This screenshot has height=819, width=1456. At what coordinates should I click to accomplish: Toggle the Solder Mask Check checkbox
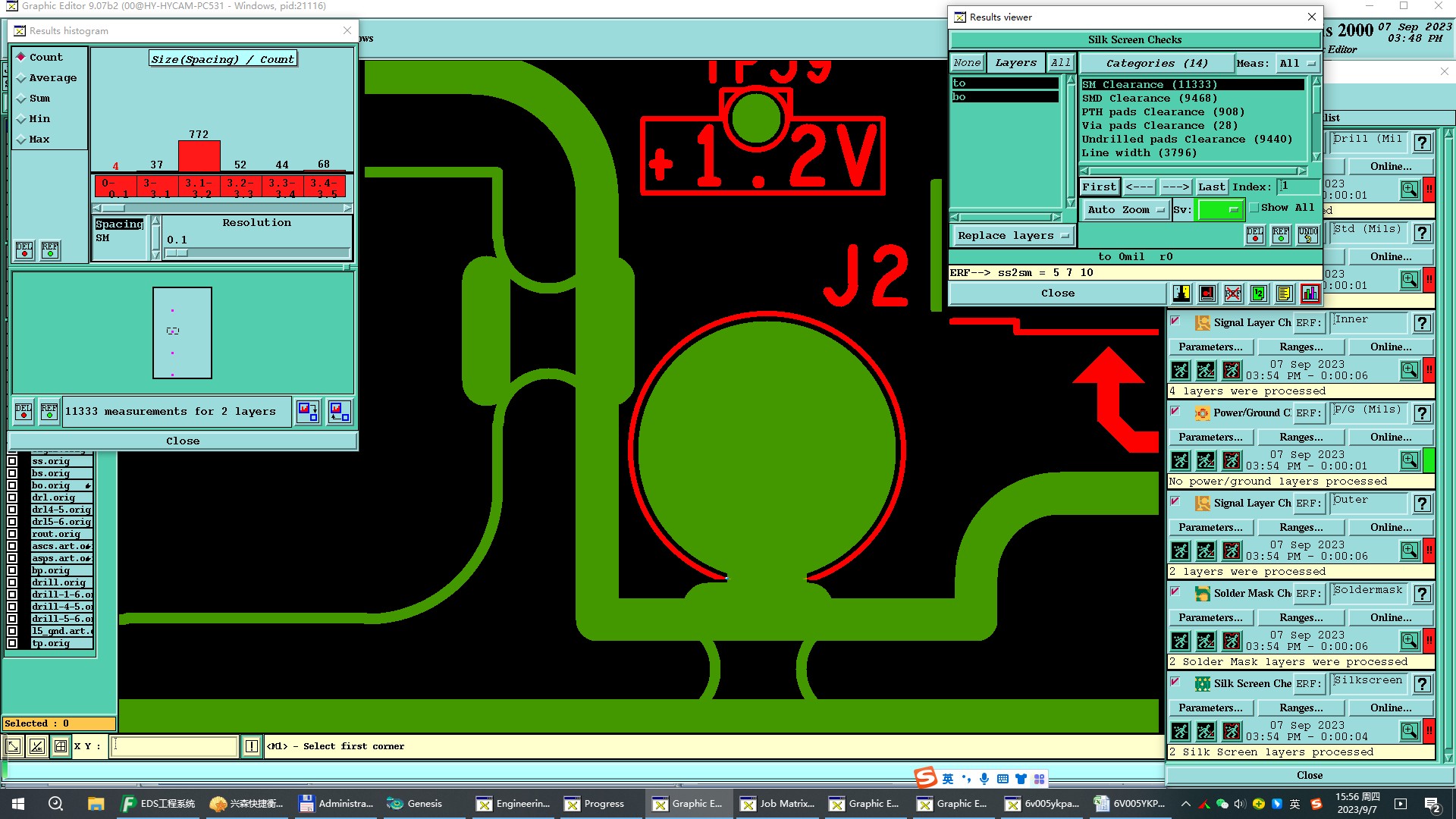[x=1175, y=591]
